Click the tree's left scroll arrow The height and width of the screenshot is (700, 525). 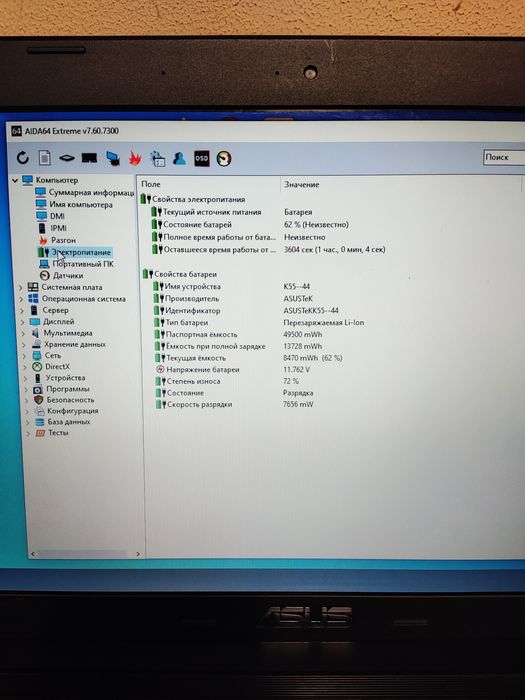click(x=33, y=554)
